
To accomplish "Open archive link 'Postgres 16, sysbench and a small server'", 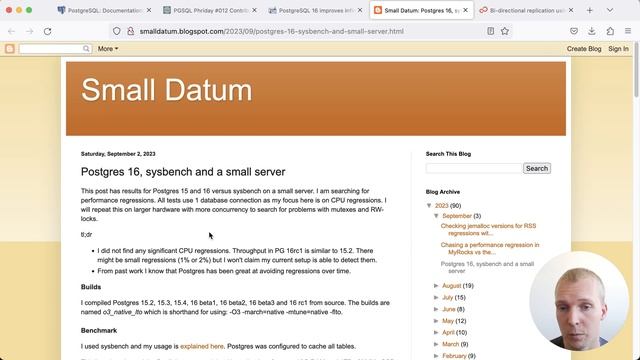I will [x=487, y=267].
